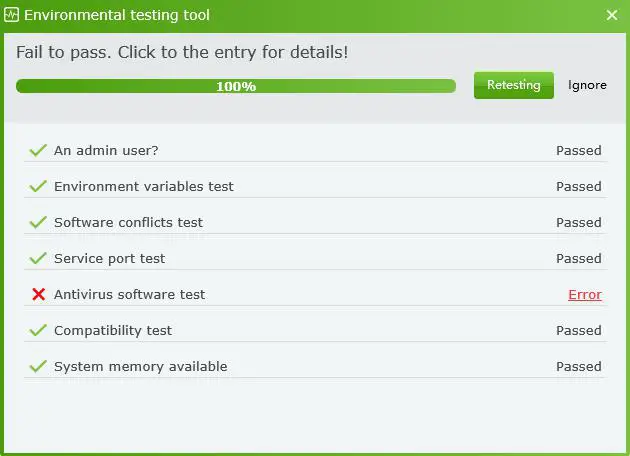This screenshot has height=456, width=630.
Task: Select the Antivirus software test entry
Action: tap(129, 295)
